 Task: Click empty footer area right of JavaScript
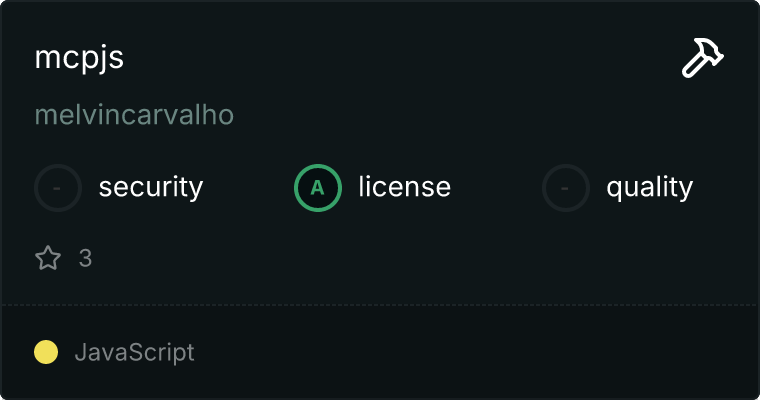[x=480, y=352]
